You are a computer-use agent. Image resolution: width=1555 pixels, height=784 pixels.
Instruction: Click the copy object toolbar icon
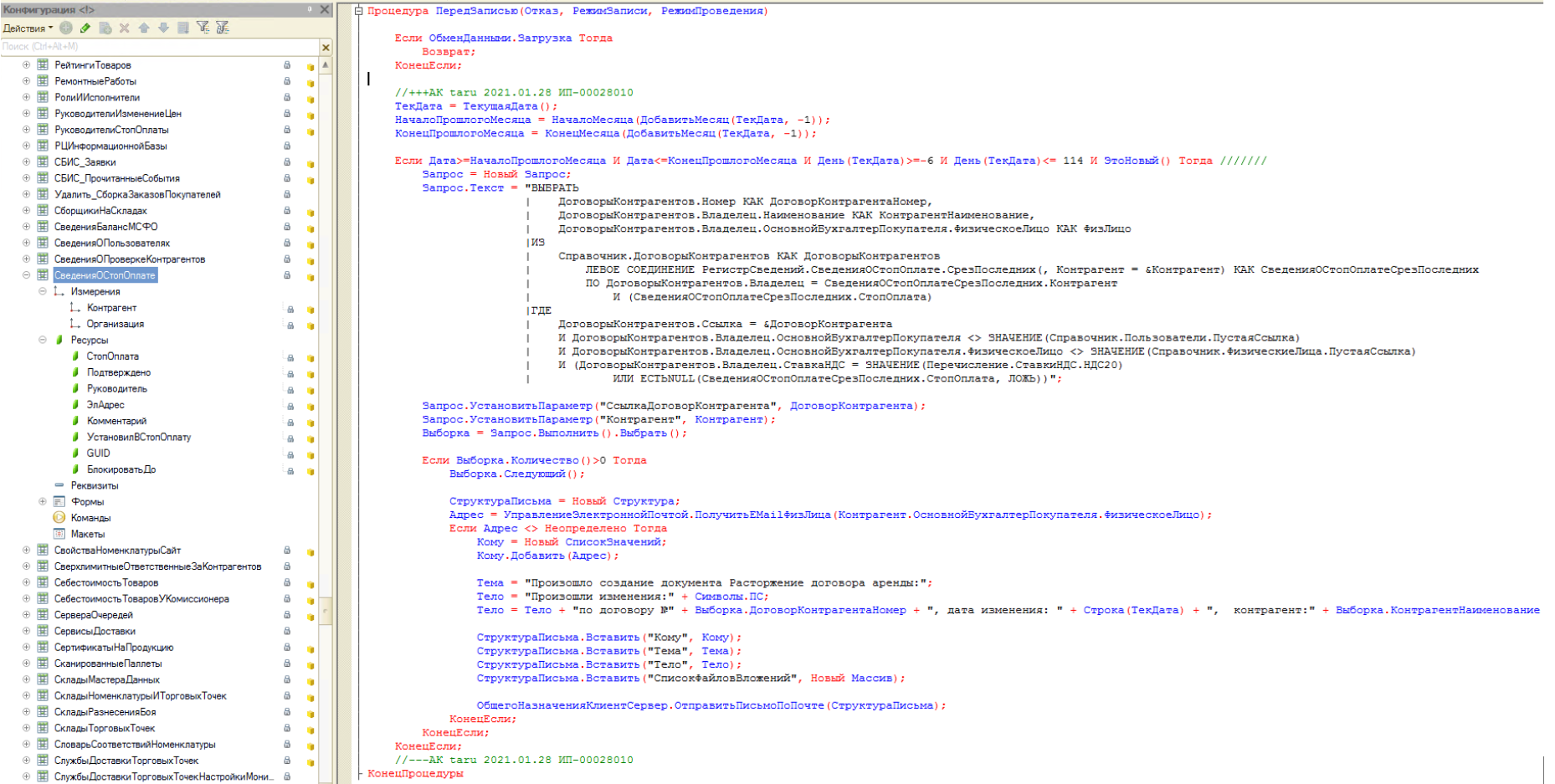point(105,28)
